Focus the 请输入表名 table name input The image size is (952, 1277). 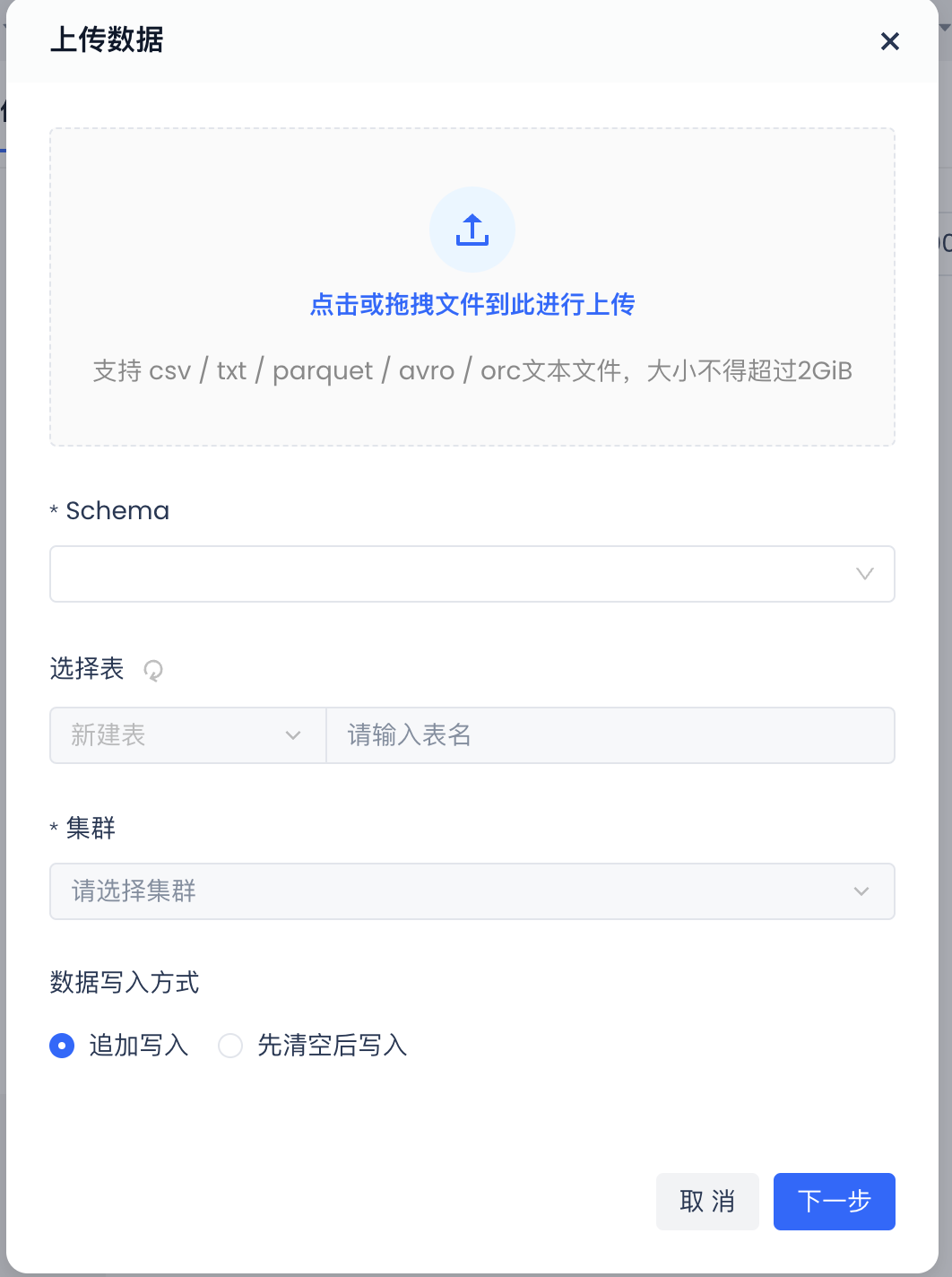[x=610, y=735]
